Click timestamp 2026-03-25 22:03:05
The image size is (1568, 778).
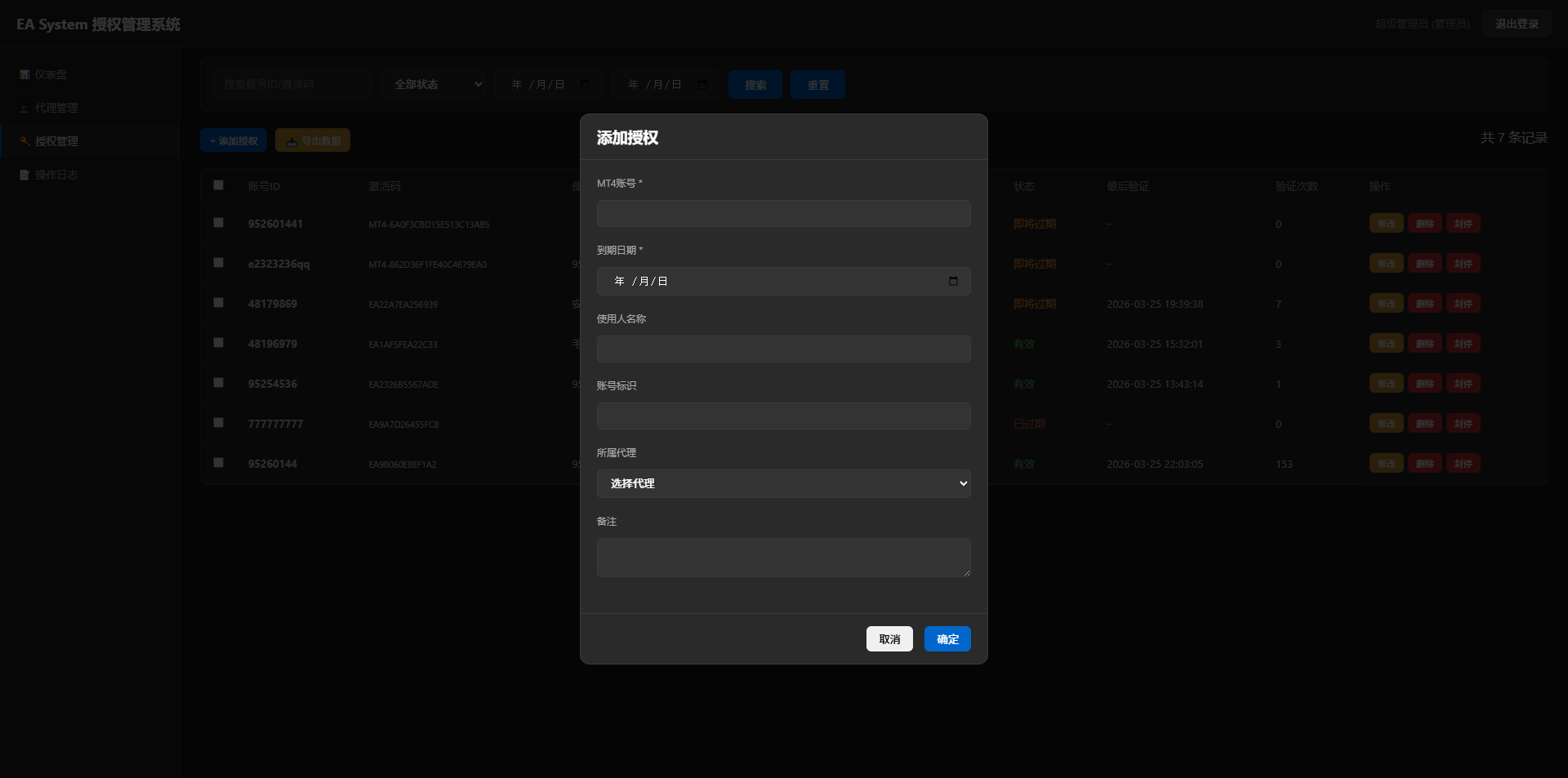(1155, 465)
